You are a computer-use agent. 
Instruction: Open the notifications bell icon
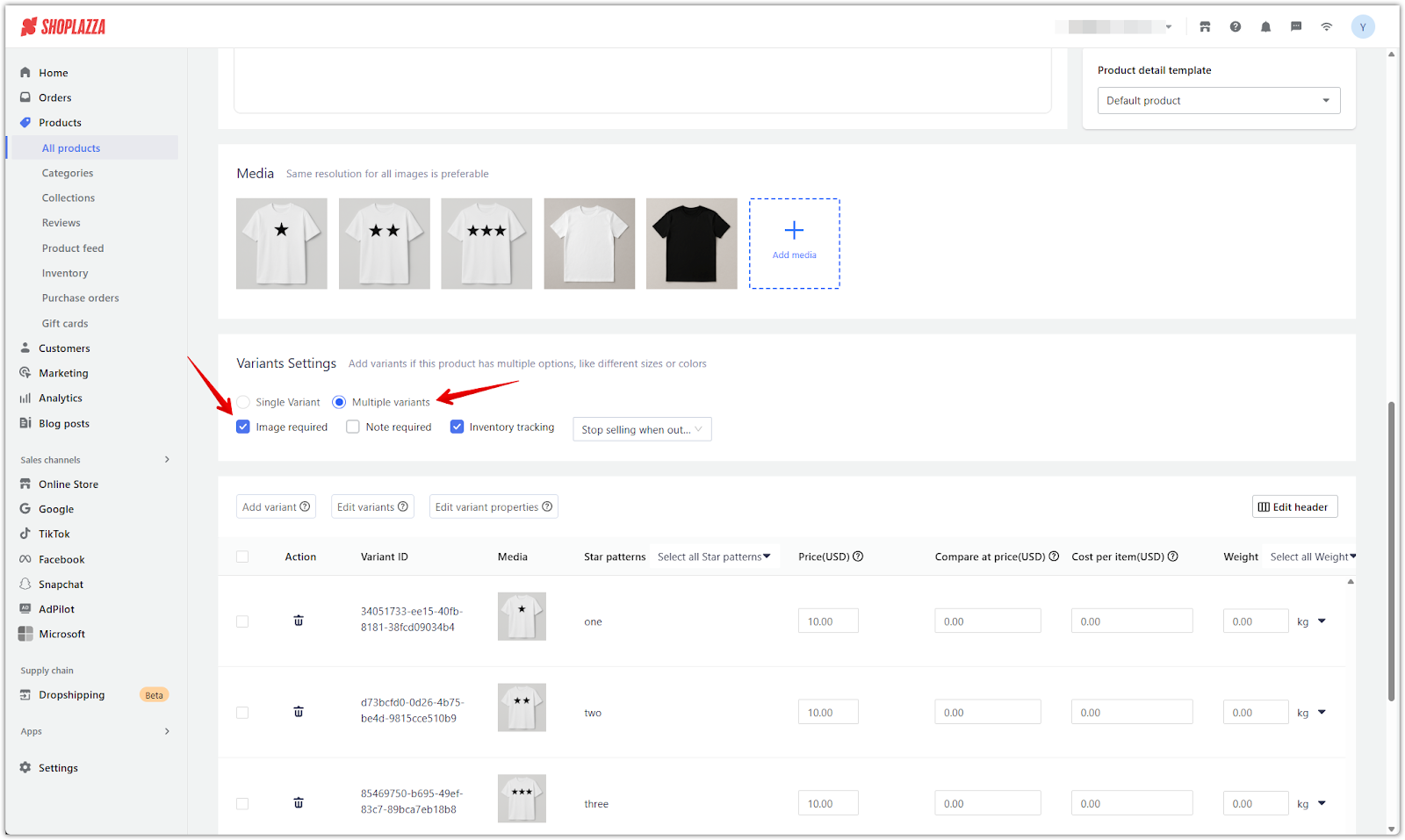[x=1265, y=27]
